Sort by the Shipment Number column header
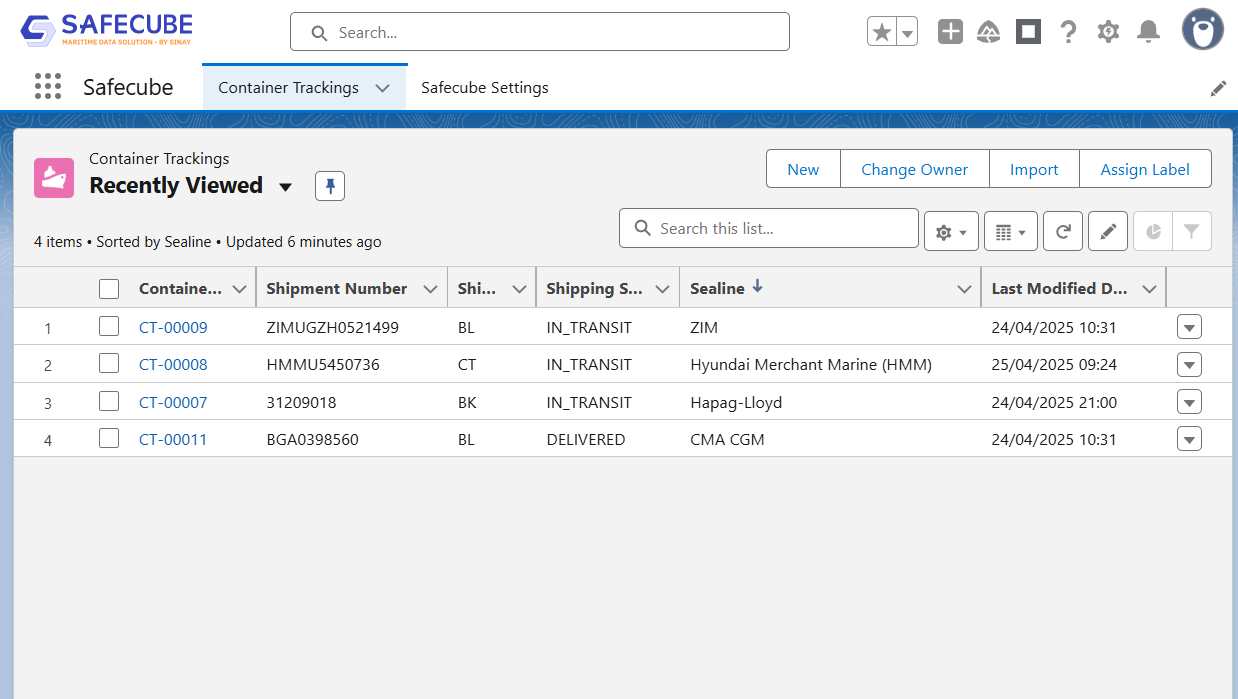 pos(336,288)
